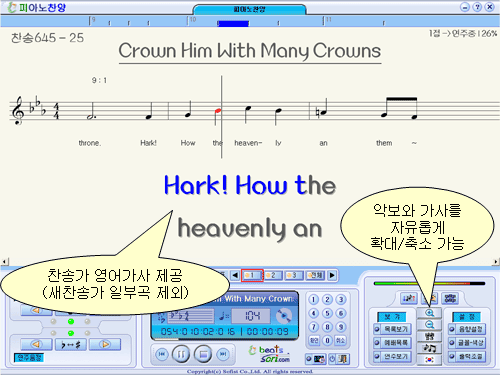Click the music notes display button
The height and width of the screenshot is (375, 500).
tap(429, 348)
